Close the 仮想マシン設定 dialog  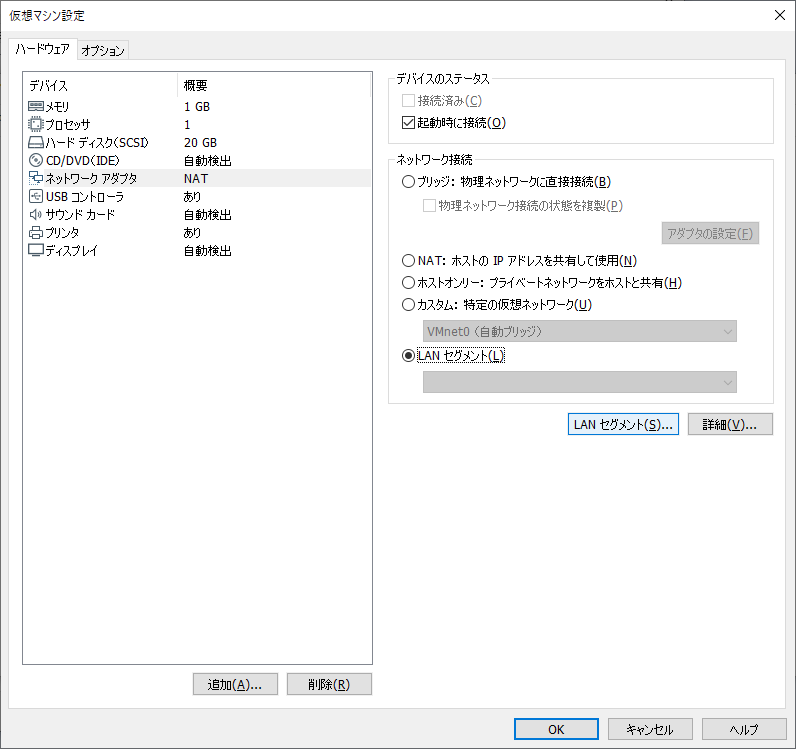[x=780, y=15]
